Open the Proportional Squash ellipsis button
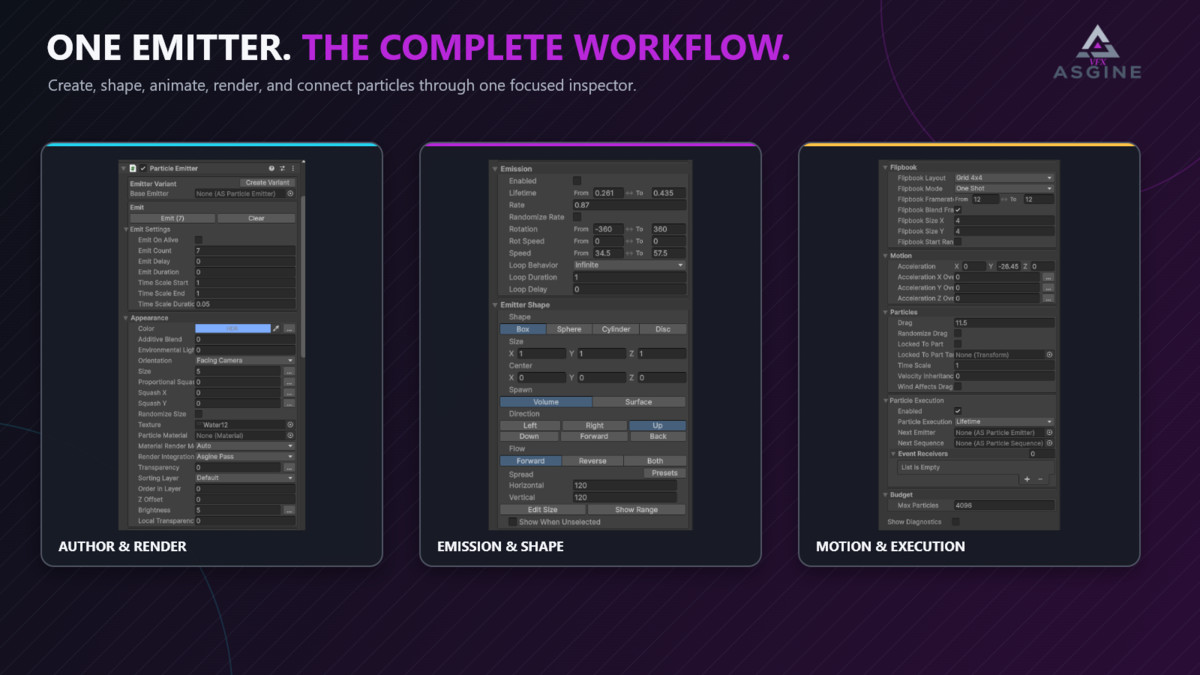Viewport: 1200px width, 675px height. click(x=289, y=382)
